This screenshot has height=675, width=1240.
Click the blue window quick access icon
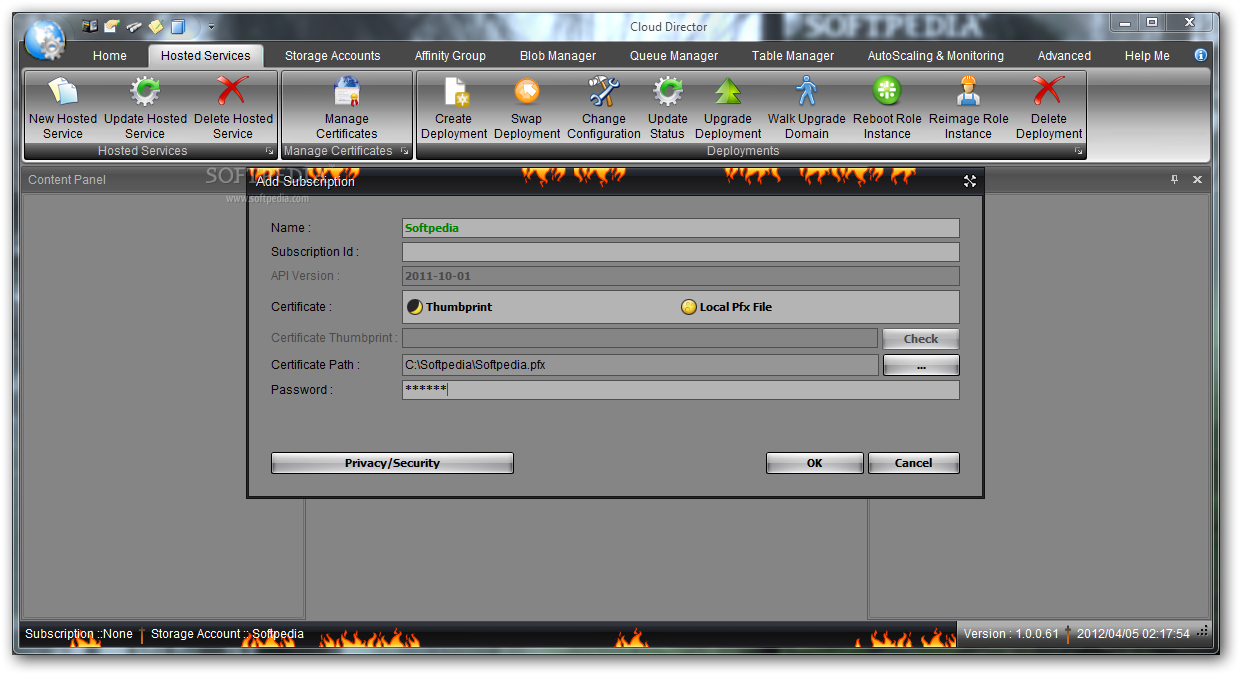pos(177,26)
